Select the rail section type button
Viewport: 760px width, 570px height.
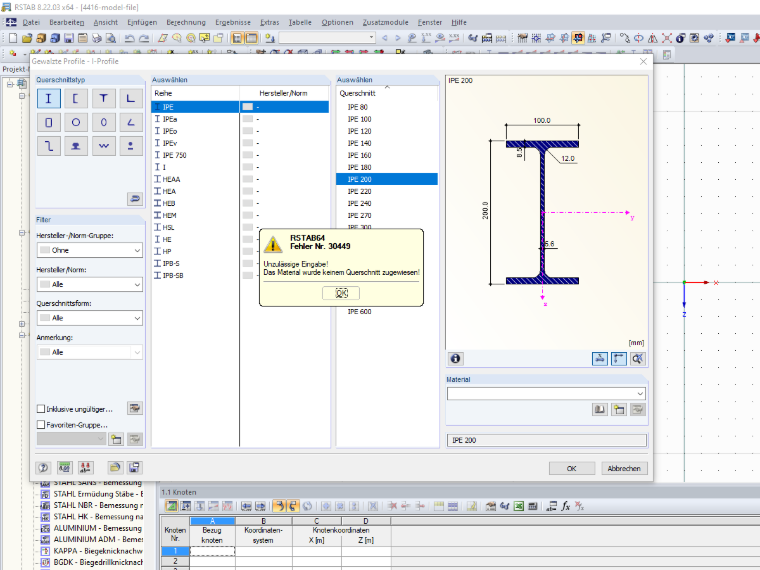76,146
